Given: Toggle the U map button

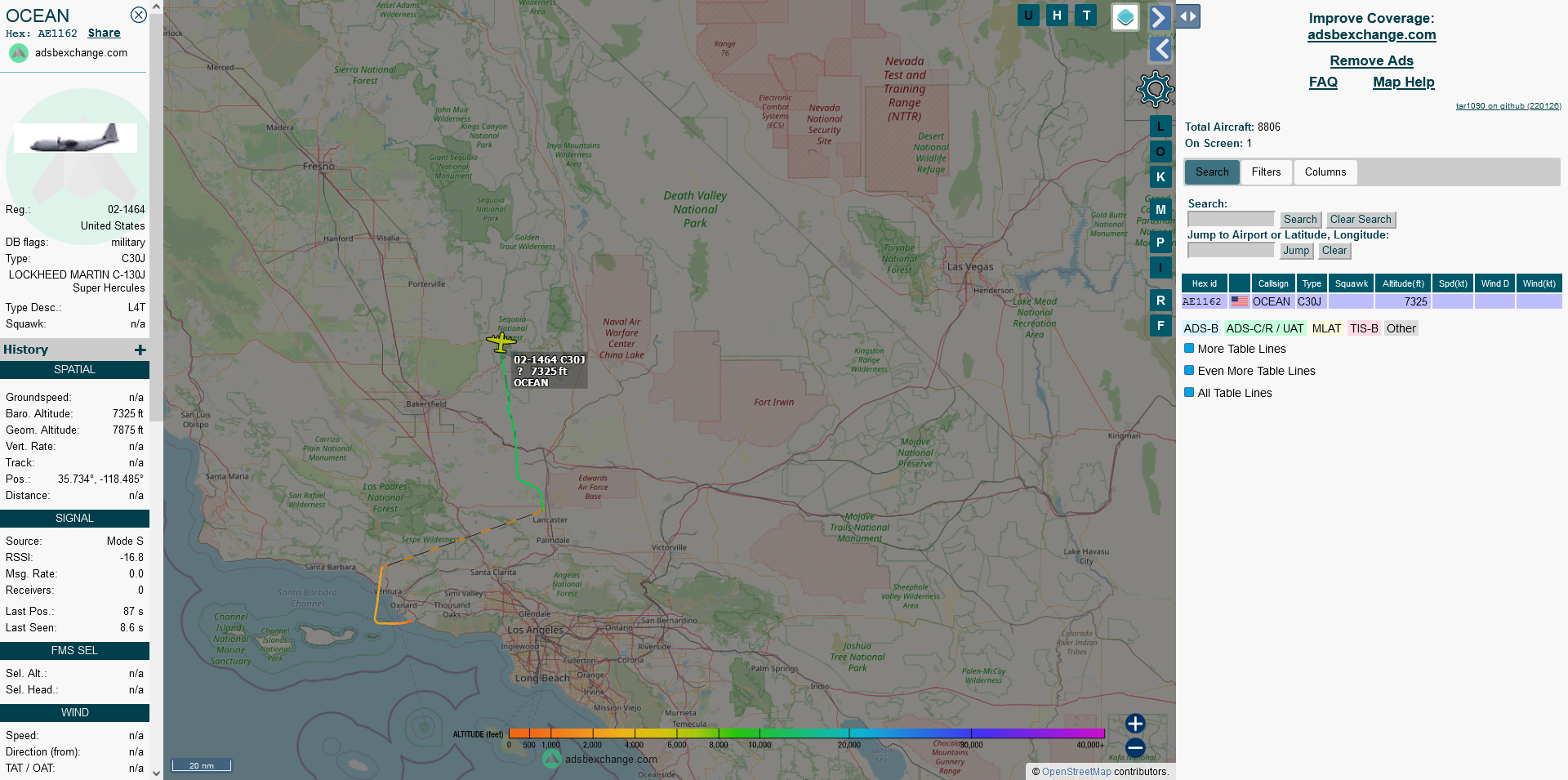Looking at the screenshot, I should click(1028, 16).
